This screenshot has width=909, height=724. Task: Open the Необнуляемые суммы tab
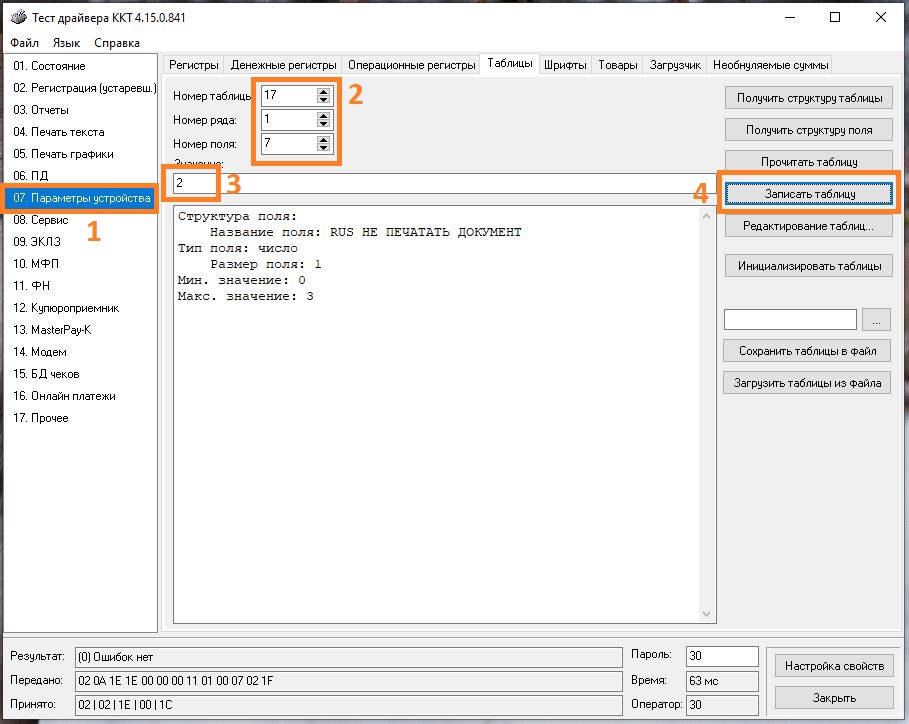pos(770,65)
